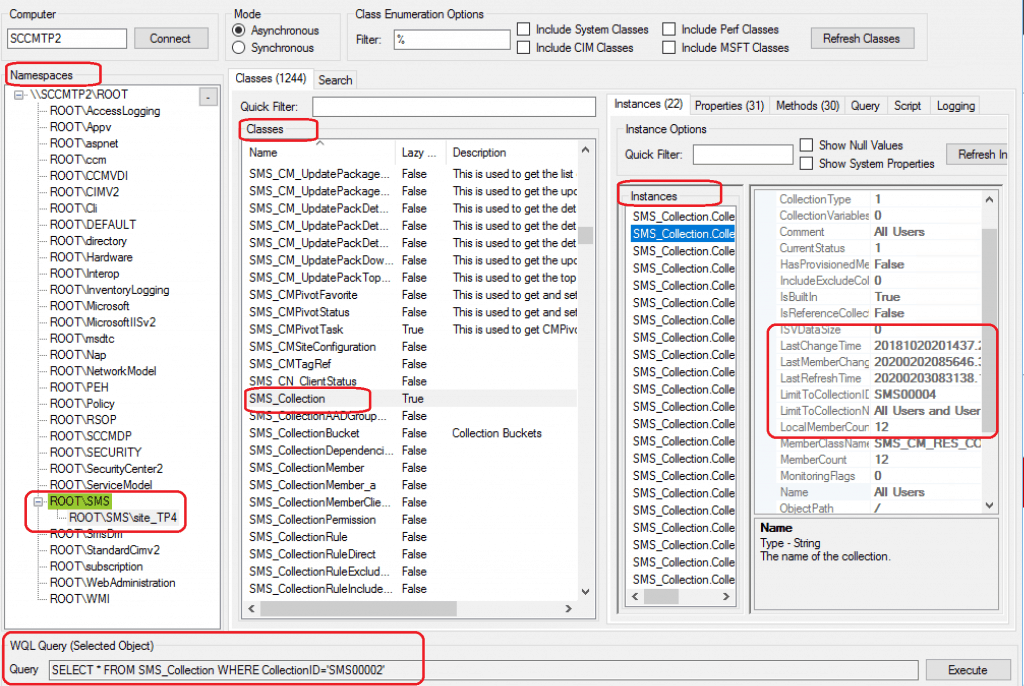
Task: Toggle Show Null Values checkbox
Action: [807, 145]
